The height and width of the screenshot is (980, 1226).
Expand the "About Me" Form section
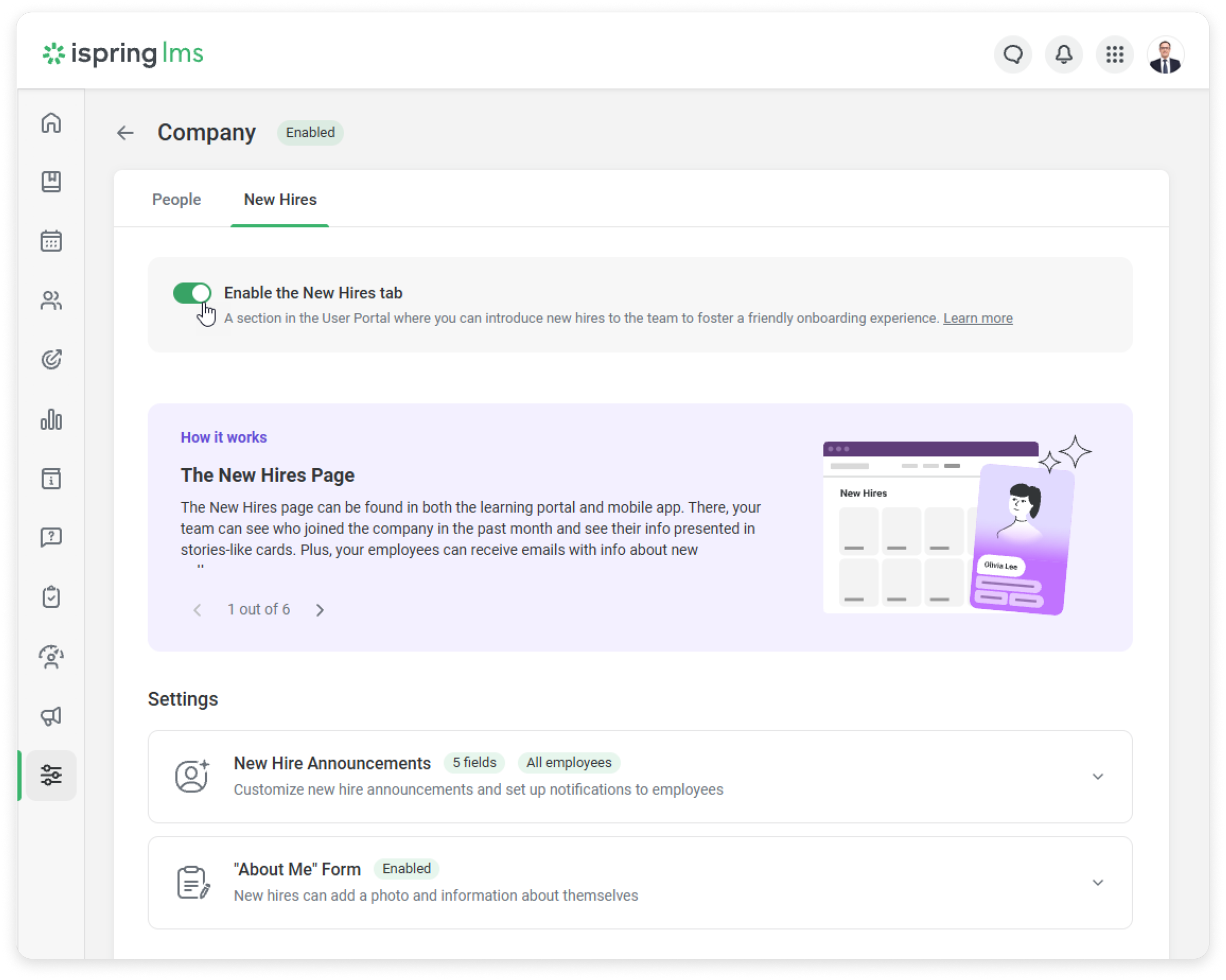(1098, 882)
